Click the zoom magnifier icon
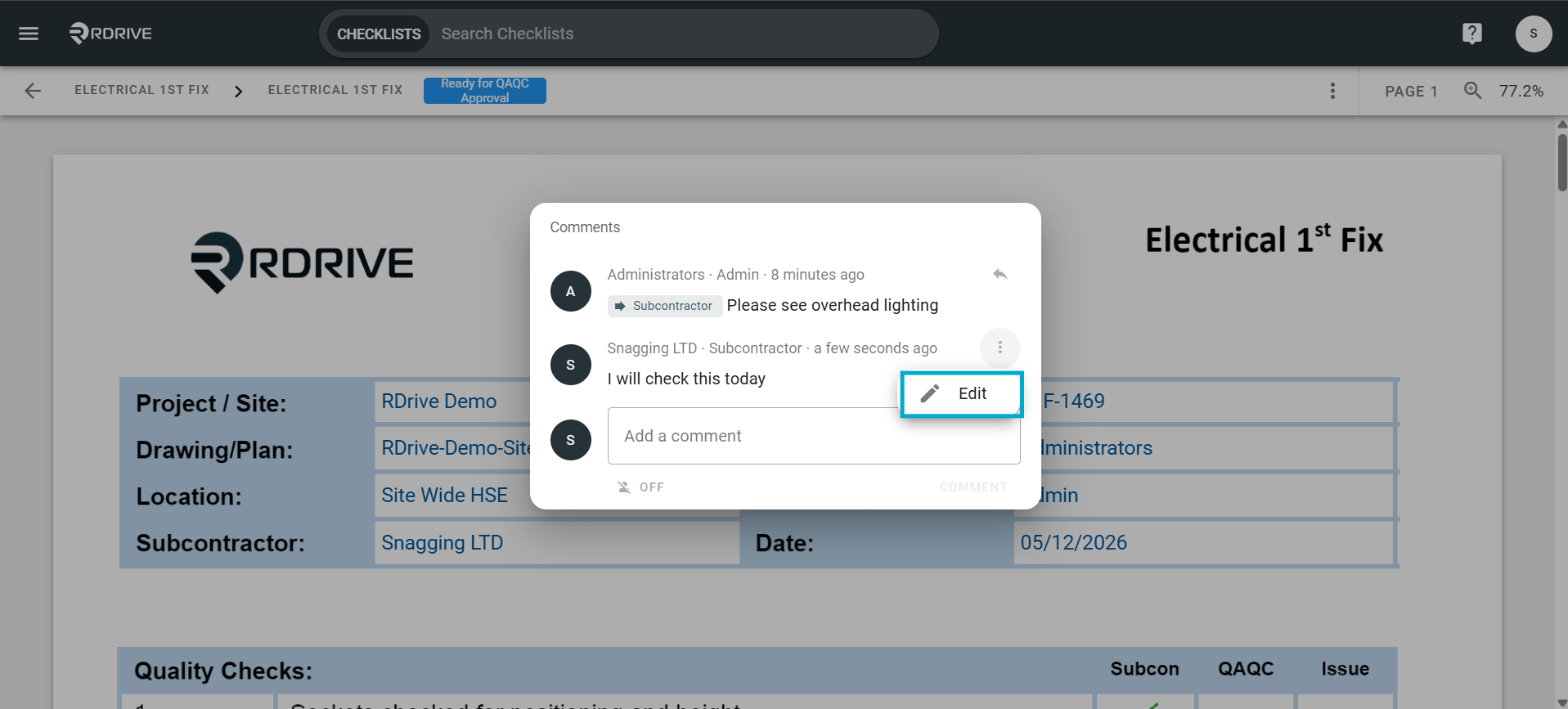 (1472, 91)
